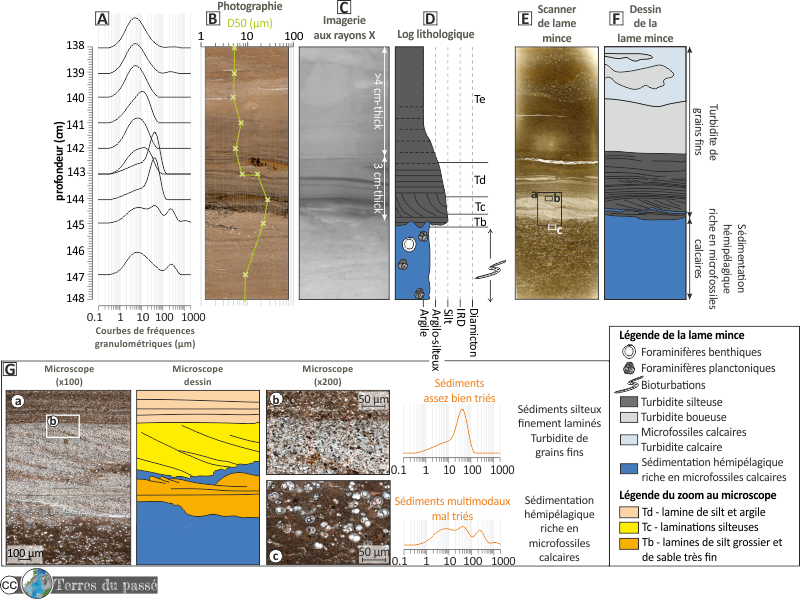The image size is (800, 600).
Task: Click the 'Photographie' heading
Action: [x=250, y=6]
